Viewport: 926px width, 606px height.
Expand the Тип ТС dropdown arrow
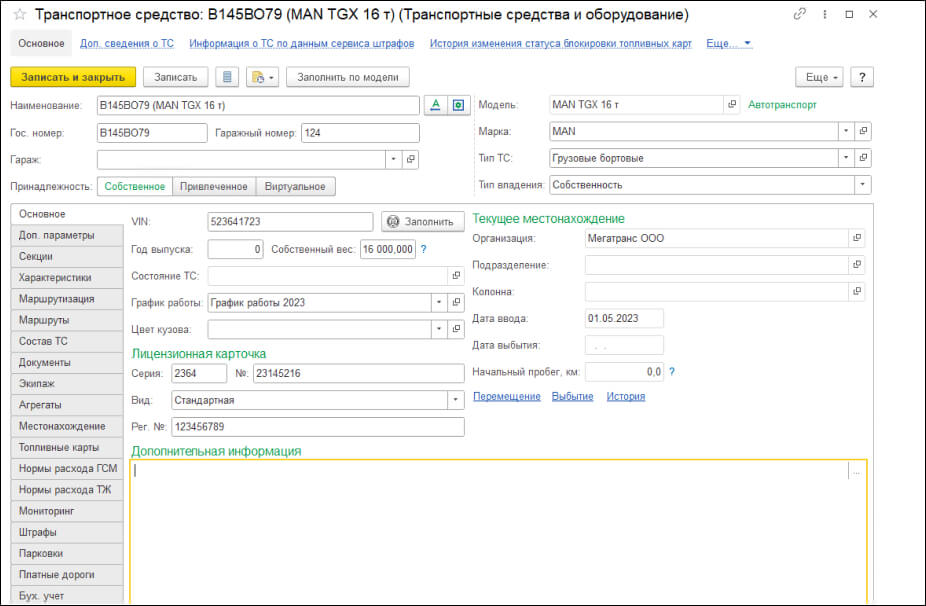[846, 158]
